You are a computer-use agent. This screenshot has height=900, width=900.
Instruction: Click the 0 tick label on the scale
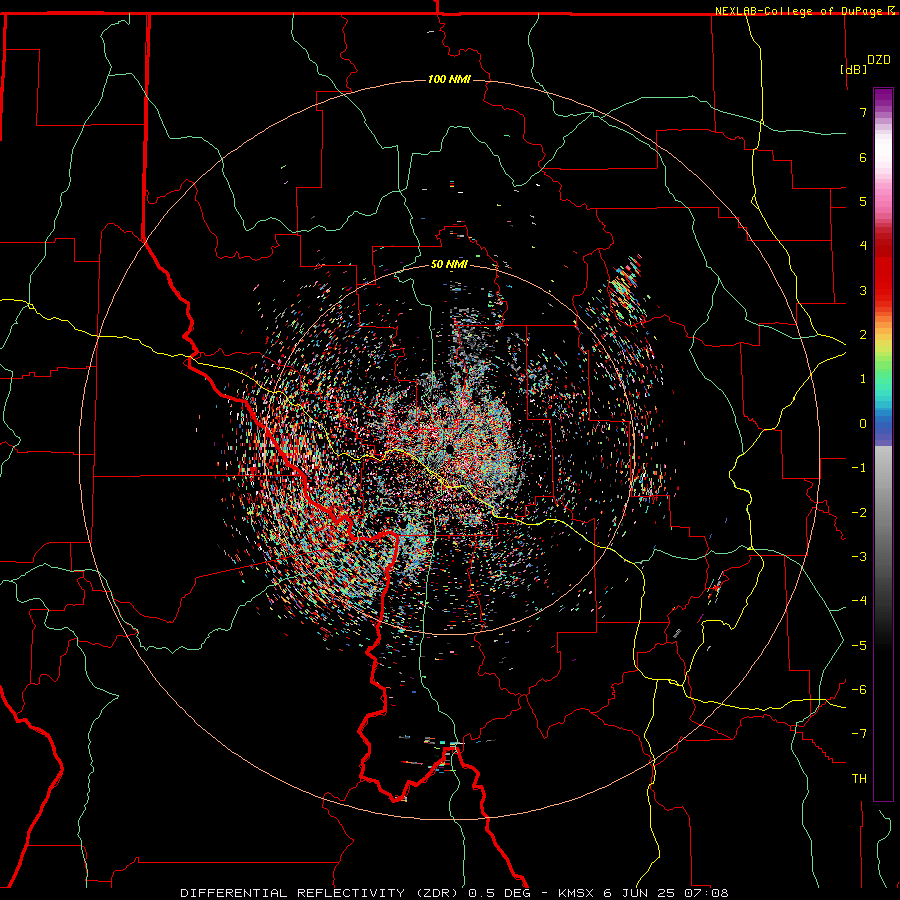[863, 424]
